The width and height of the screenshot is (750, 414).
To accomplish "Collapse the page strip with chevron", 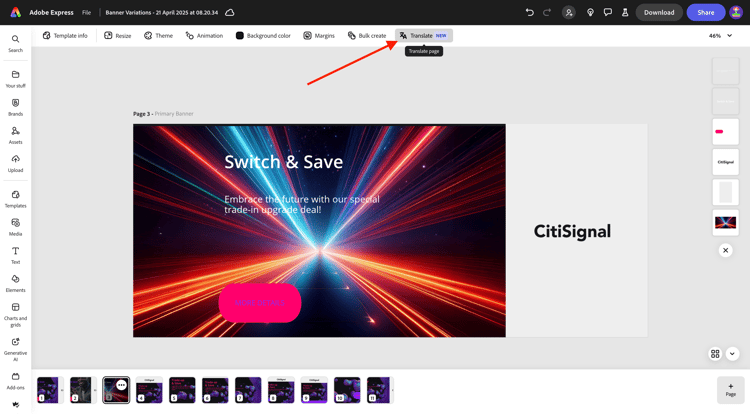I will (732, 354).
